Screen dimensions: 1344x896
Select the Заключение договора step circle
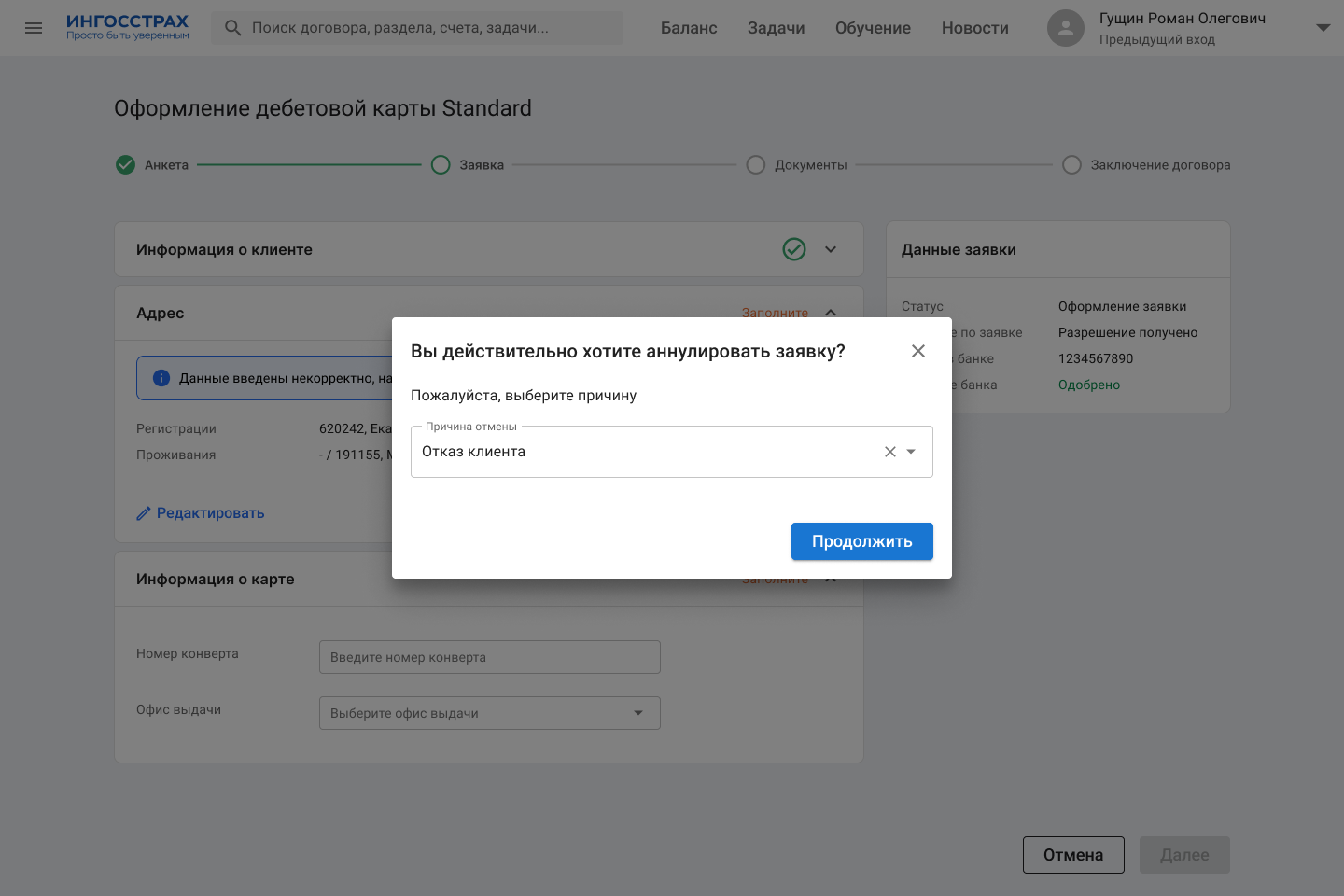tap(1072, 165)
